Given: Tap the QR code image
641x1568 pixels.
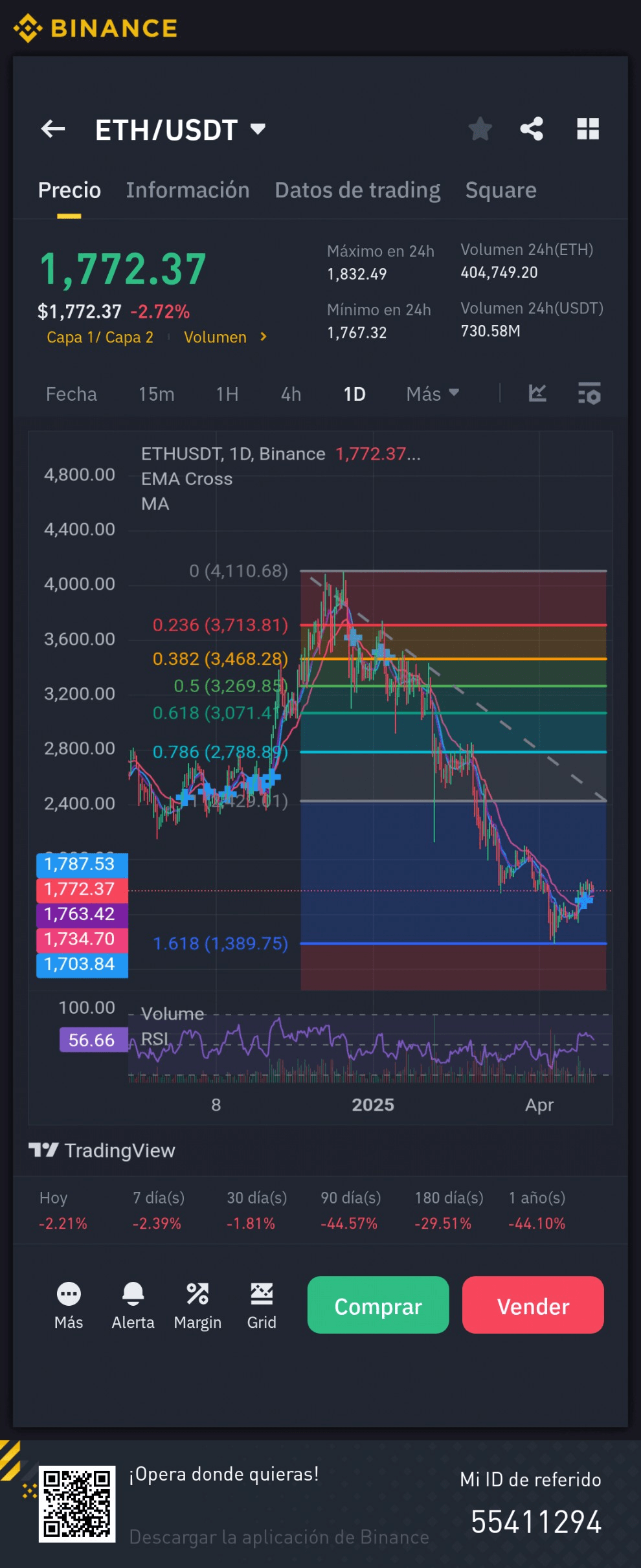Looking at the screenshot, I should click(x=77, y=1504).
